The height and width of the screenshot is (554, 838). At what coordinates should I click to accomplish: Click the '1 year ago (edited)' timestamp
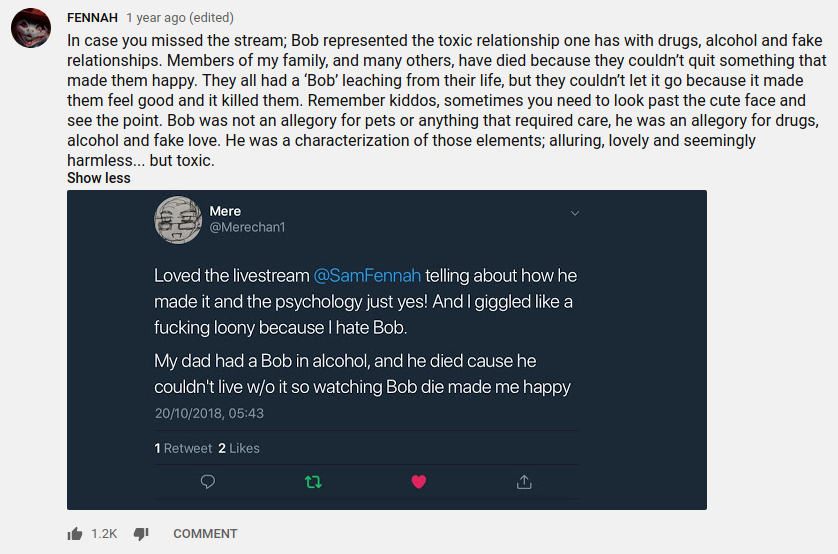[180, 18]
